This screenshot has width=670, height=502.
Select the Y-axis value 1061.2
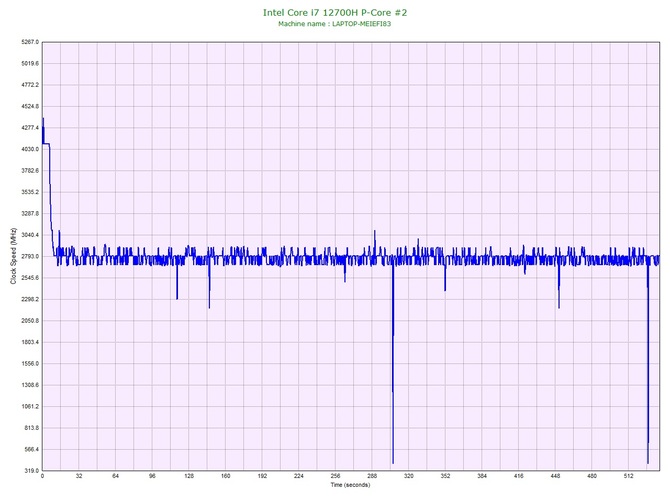click(x=30, y=406)
